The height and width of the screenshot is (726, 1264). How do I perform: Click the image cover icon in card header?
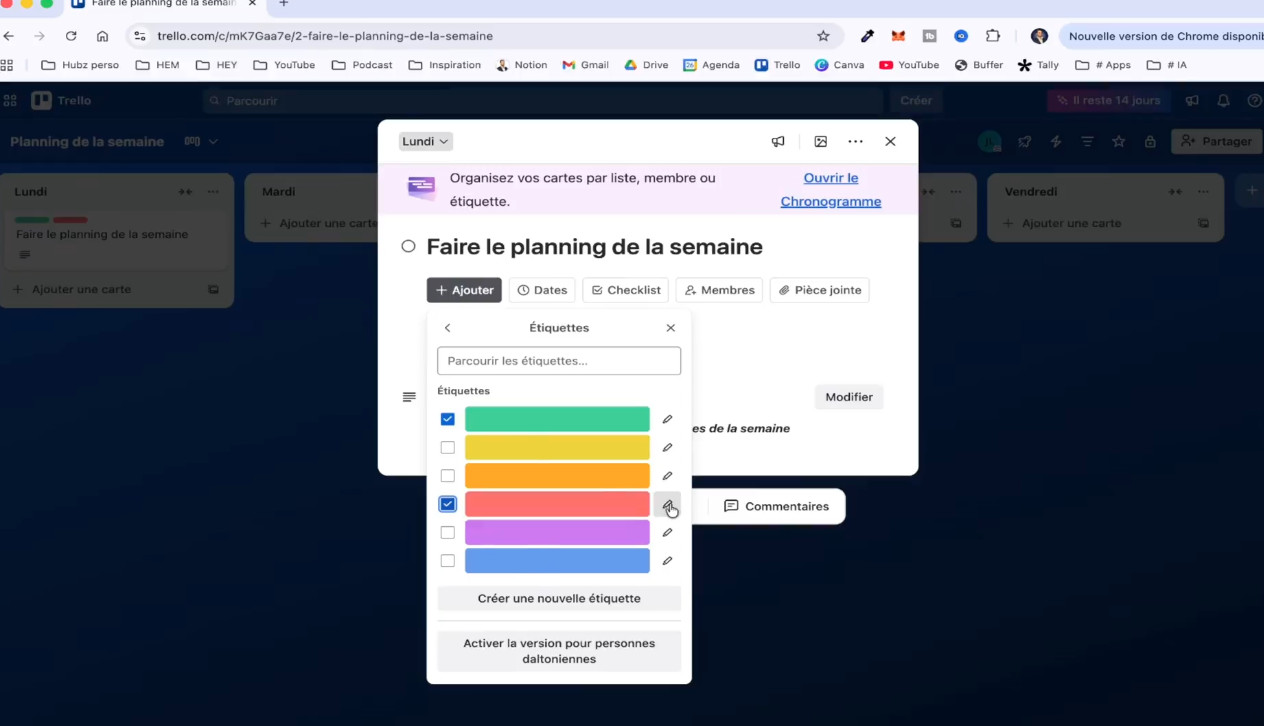pos(820,142)
